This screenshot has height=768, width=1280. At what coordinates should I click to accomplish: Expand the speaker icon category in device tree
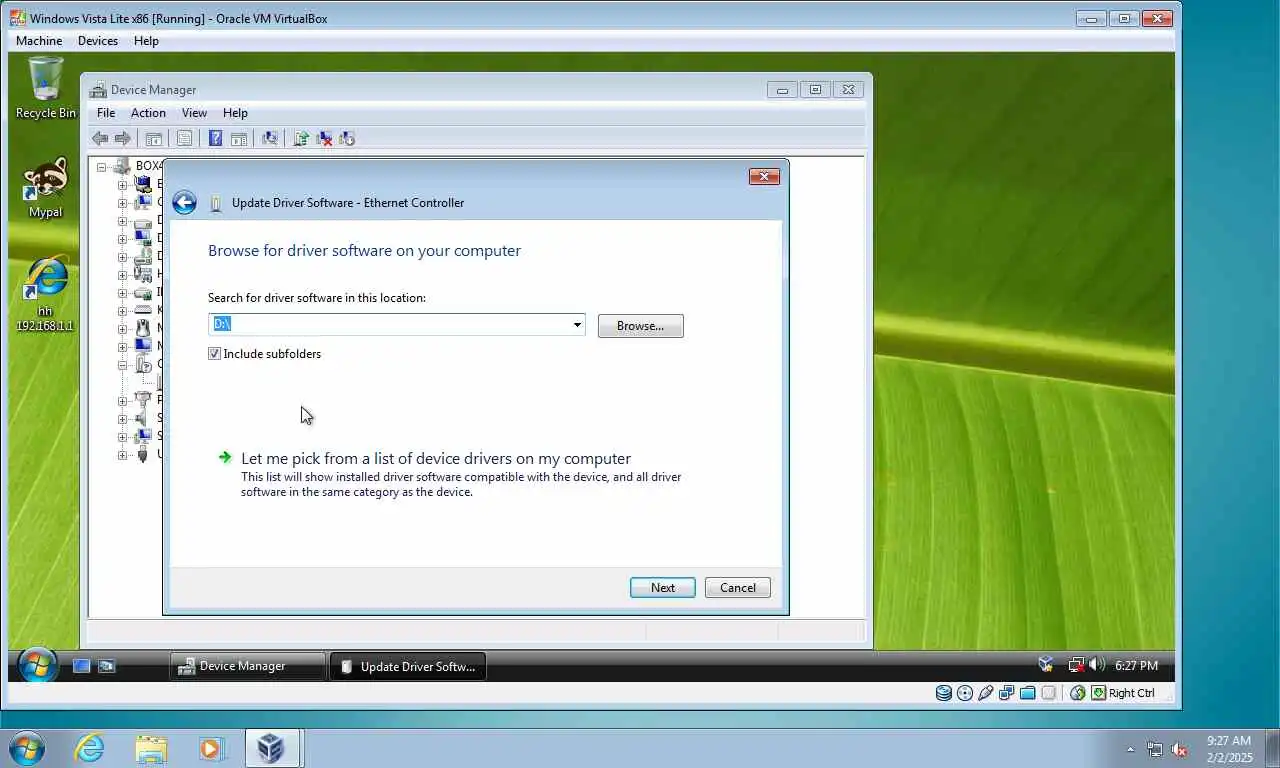(x=122, y=418)
